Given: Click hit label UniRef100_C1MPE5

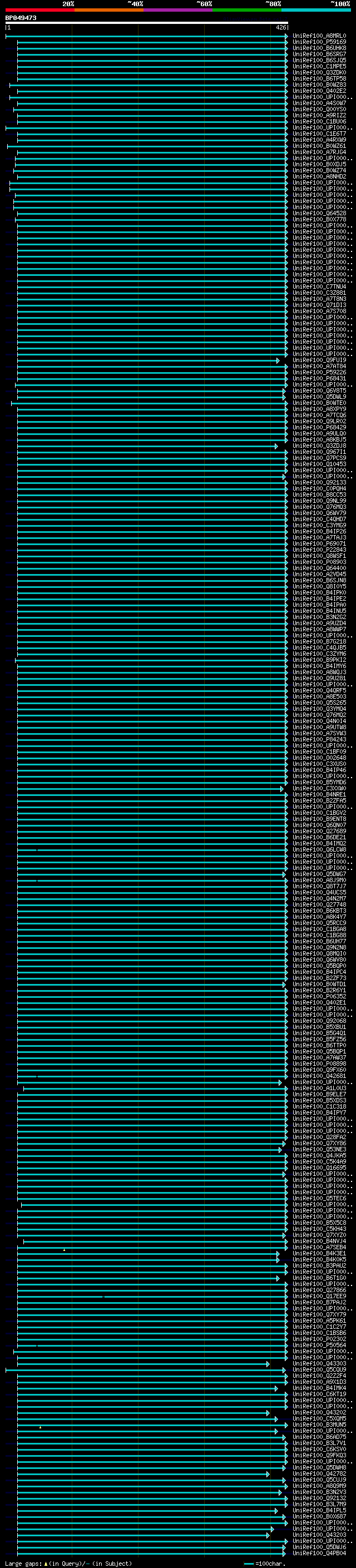Looking at the screenshot, I should 319,66.
